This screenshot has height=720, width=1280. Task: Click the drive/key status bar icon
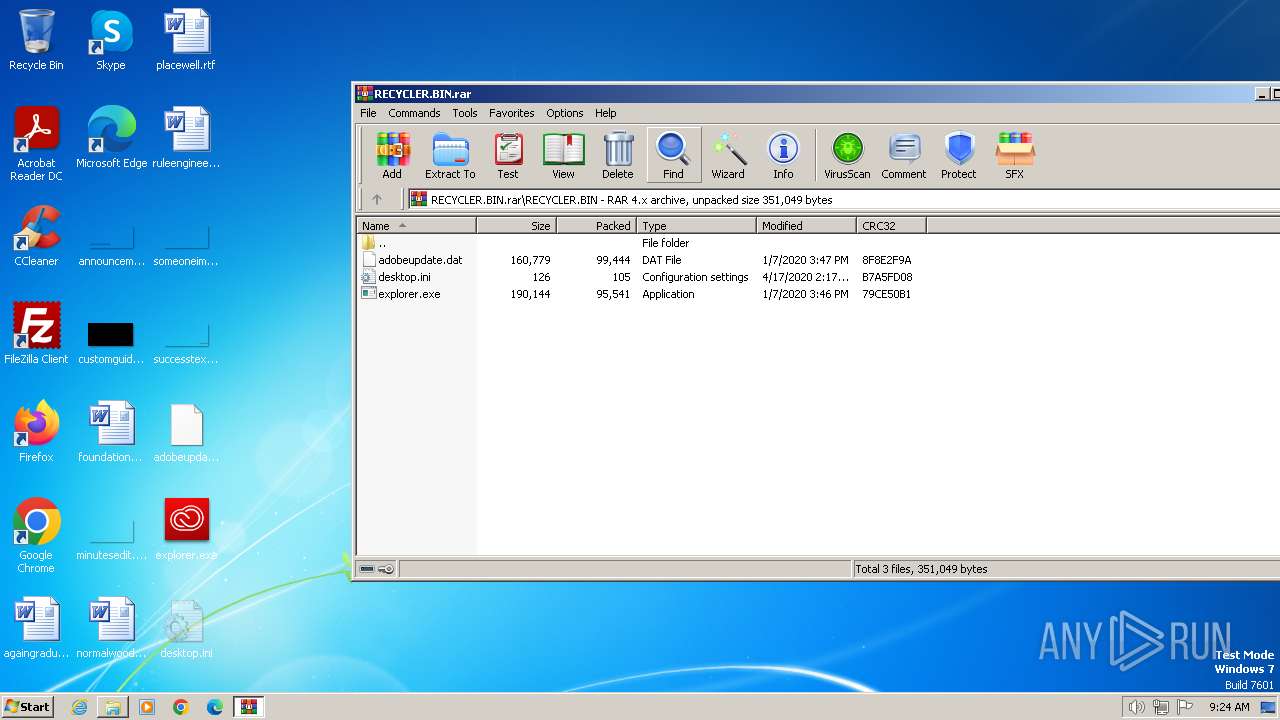click(x=377, y=569)
